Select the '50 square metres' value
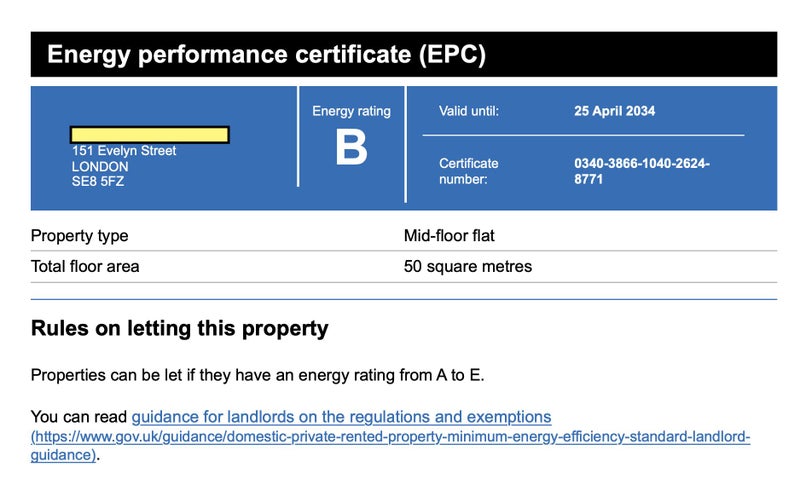Screen dimensions: 800x485 (x=468, y=266)
